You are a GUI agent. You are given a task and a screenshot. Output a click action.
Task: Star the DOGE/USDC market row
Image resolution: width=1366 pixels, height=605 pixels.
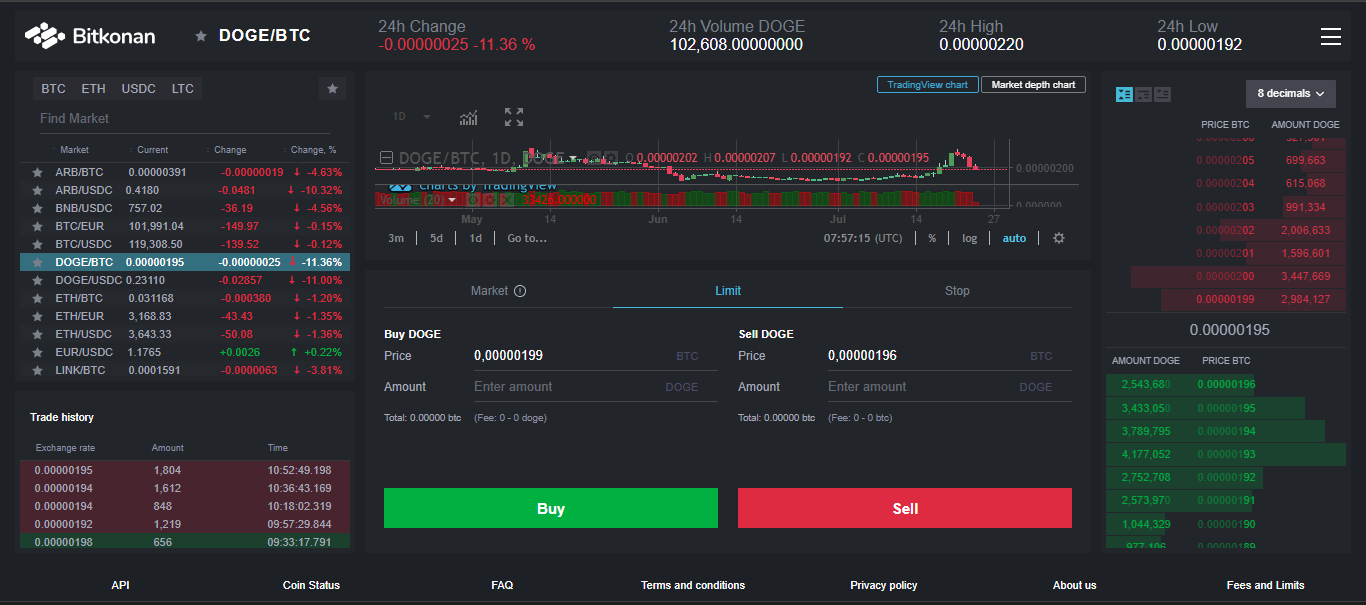pos(37,280)
